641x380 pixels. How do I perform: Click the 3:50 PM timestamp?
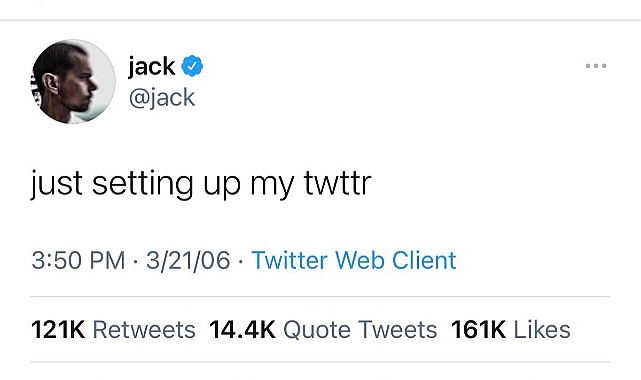[x=78, y=260]
